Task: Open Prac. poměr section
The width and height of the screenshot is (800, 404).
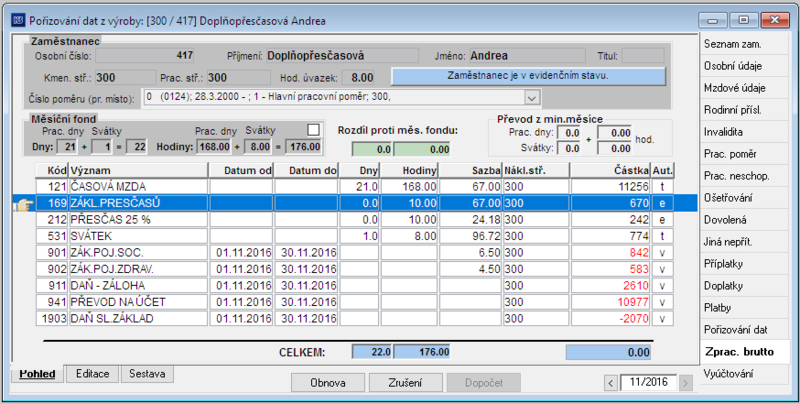Action: tap(744, 154)
